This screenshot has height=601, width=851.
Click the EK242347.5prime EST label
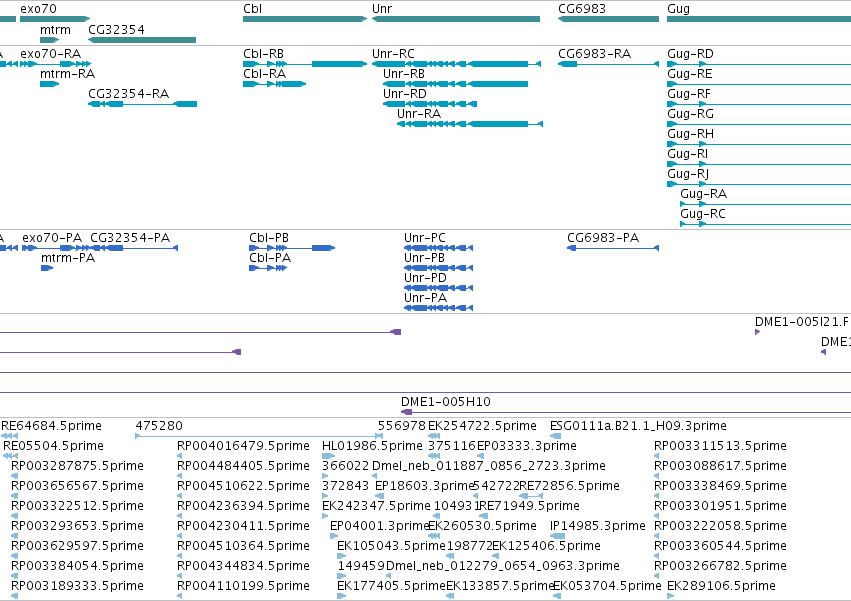point(376,506)
